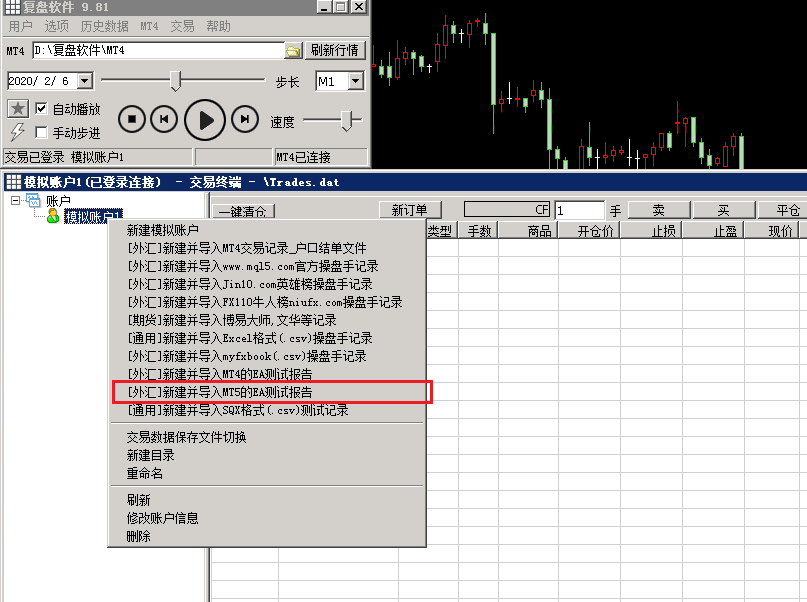Click the lot size input field
This screenshot has width=807, height=602.
pos(580,210)
